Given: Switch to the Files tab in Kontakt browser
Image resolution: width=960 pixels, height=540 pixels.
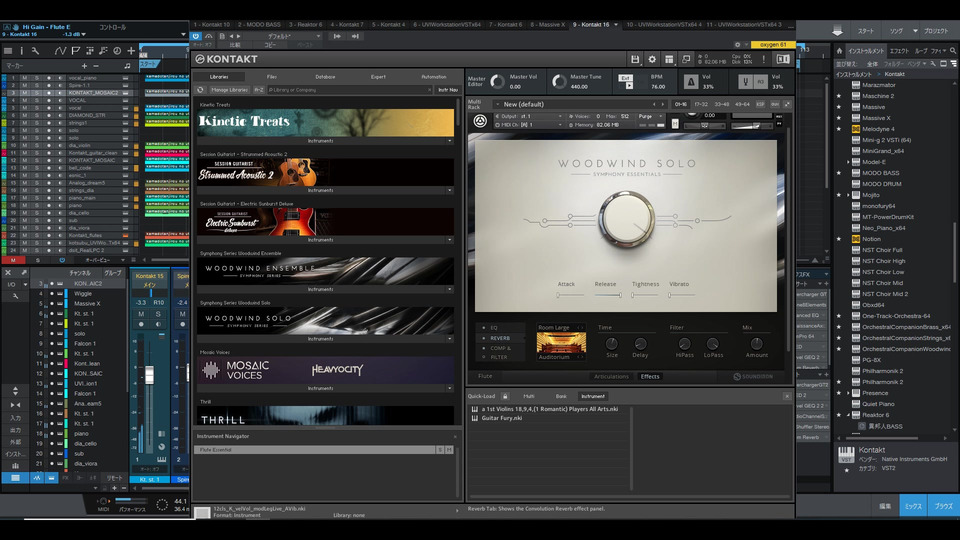Looking at the screenshot, I should (x=272, y=77).
